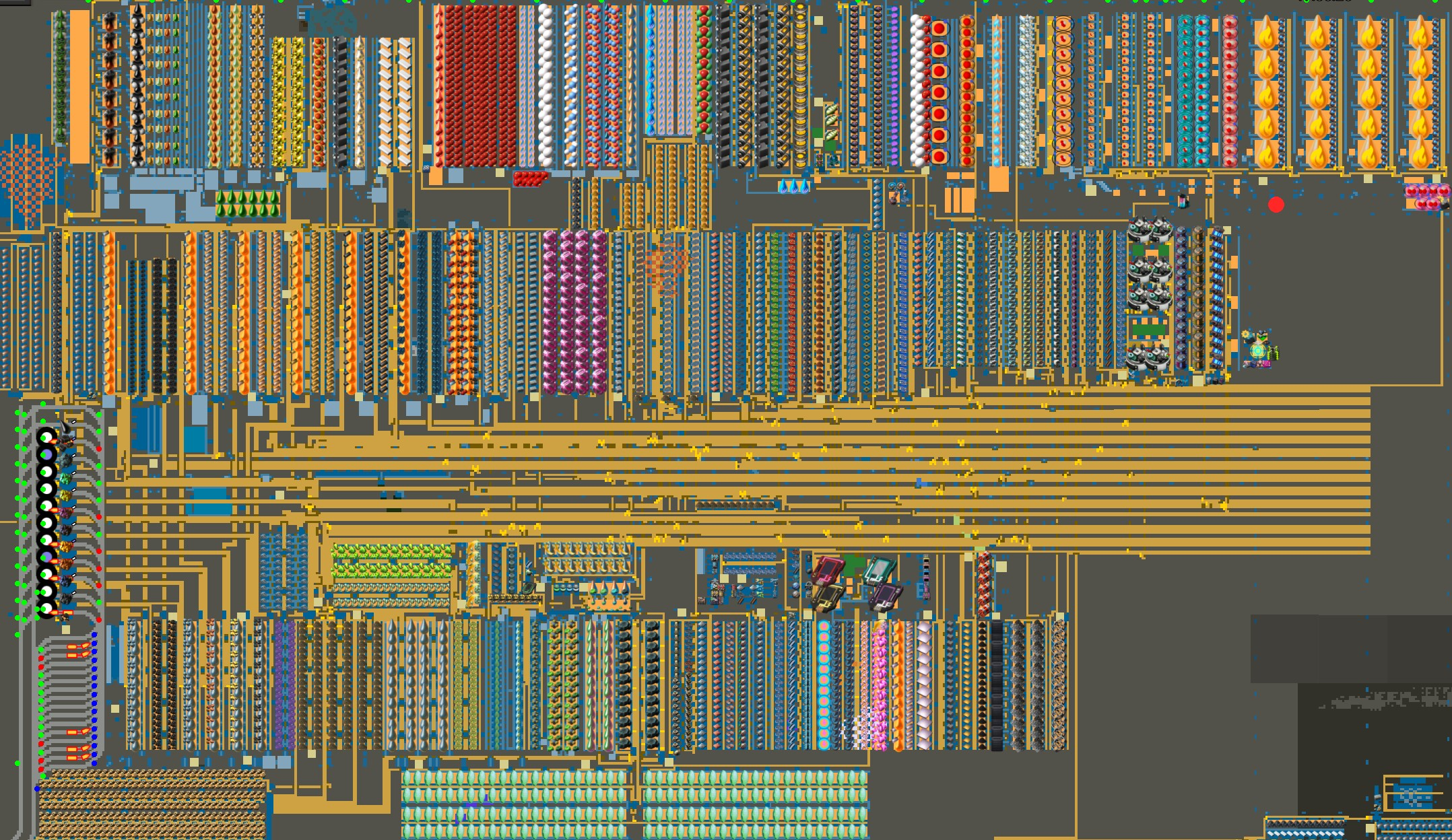Select the teal circuit board icon
The image size is (1452, 840).
tap(880, 571)
